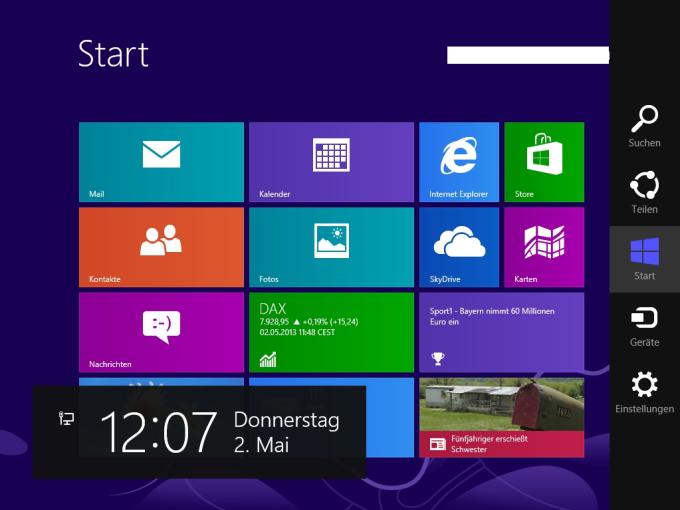
Task: Open the DAX finance tile
Action: [x=331, y=332]
